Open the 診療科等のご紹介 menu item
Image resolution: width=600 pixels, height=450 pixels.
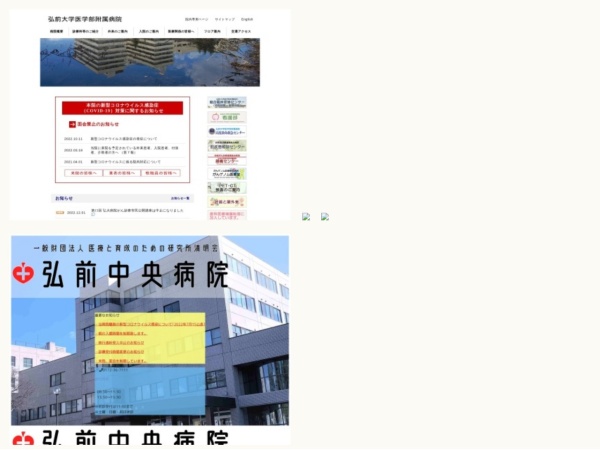click(85, 31)
